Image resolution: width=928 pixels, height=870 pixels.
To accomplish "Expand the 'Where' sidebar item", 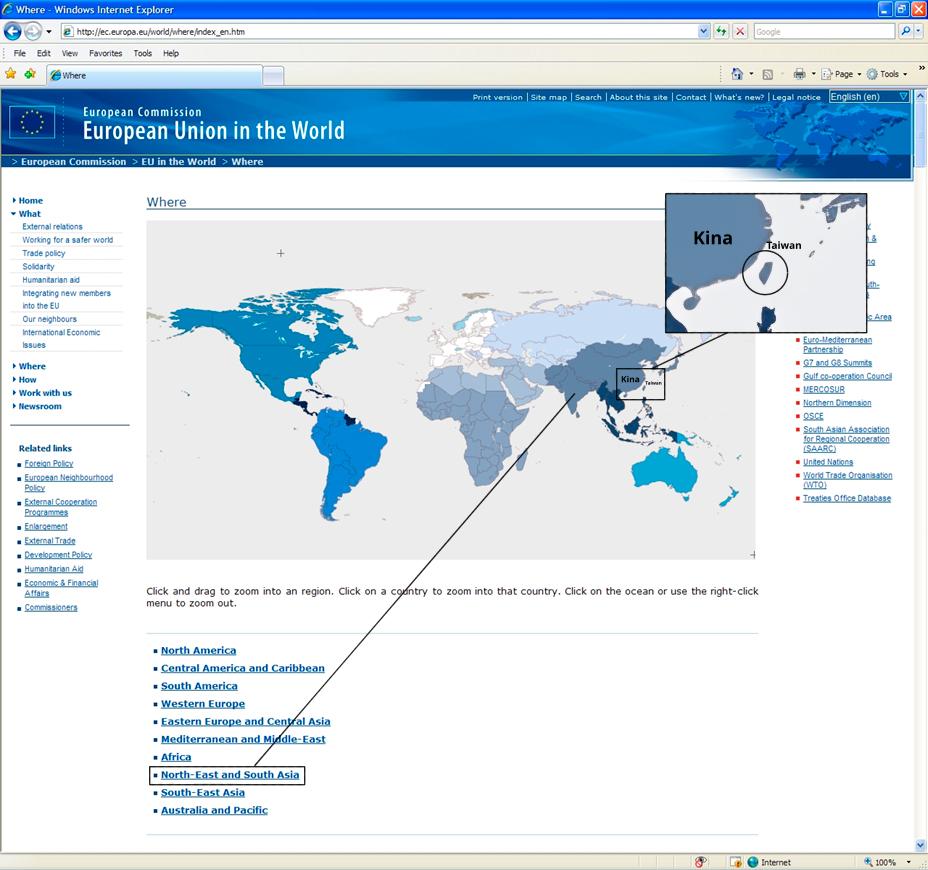I will [x=14, y=366].
